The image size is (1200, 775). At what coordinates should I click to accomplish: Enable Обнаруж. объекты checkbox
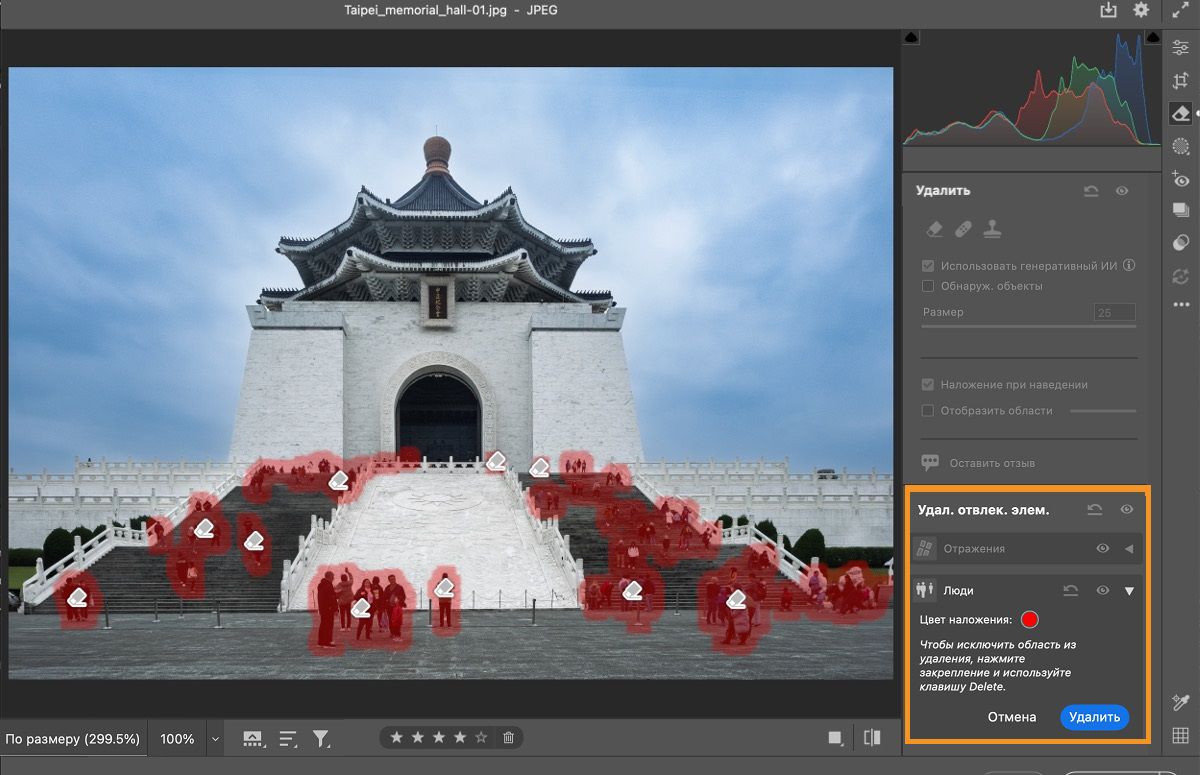tap(928, 286)
